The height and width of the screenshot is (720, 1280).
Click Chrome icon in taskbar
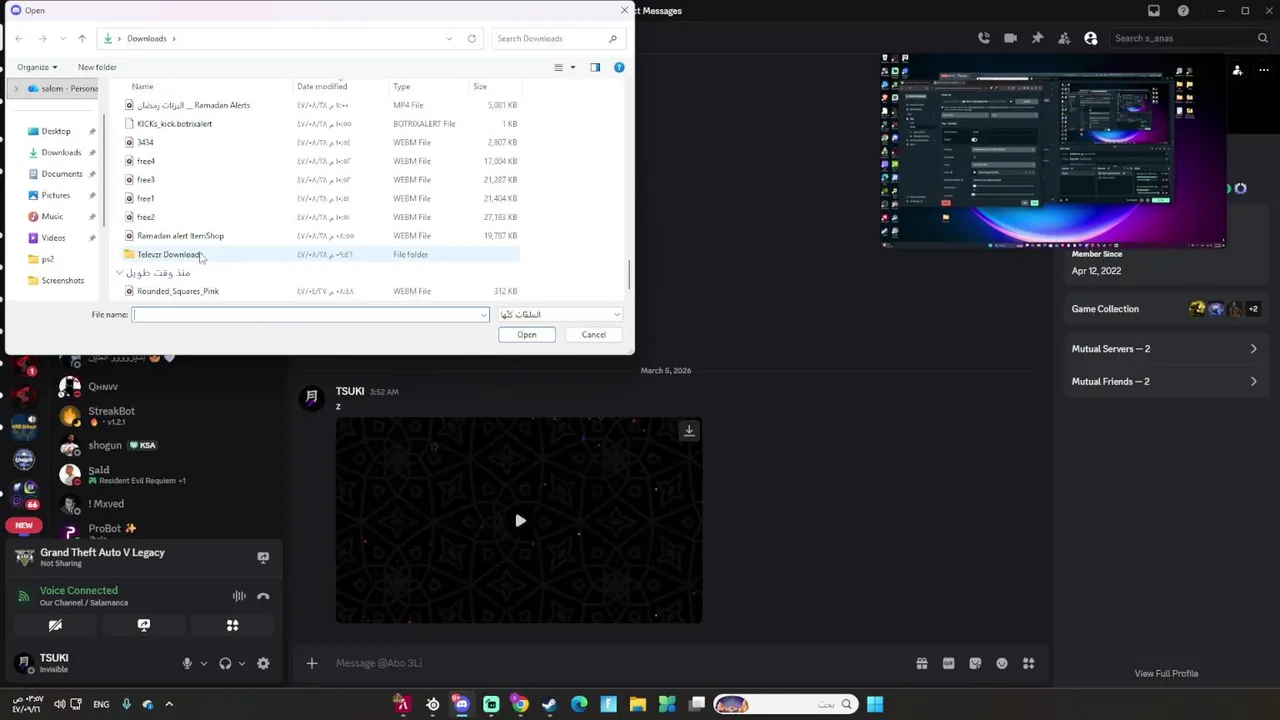520,704
